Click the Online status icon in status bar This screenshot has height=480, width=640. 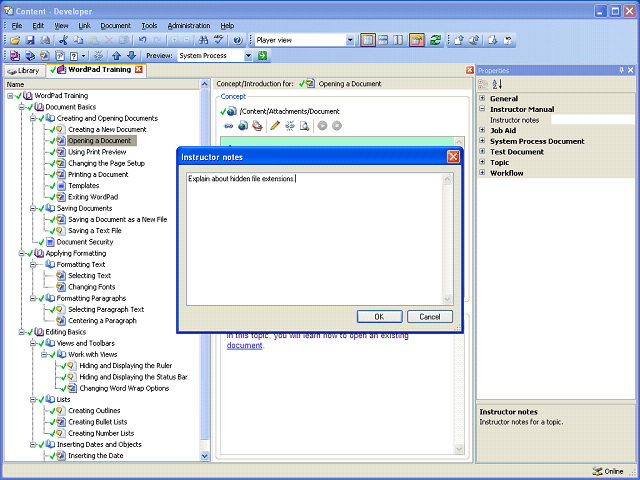[597, 471]
